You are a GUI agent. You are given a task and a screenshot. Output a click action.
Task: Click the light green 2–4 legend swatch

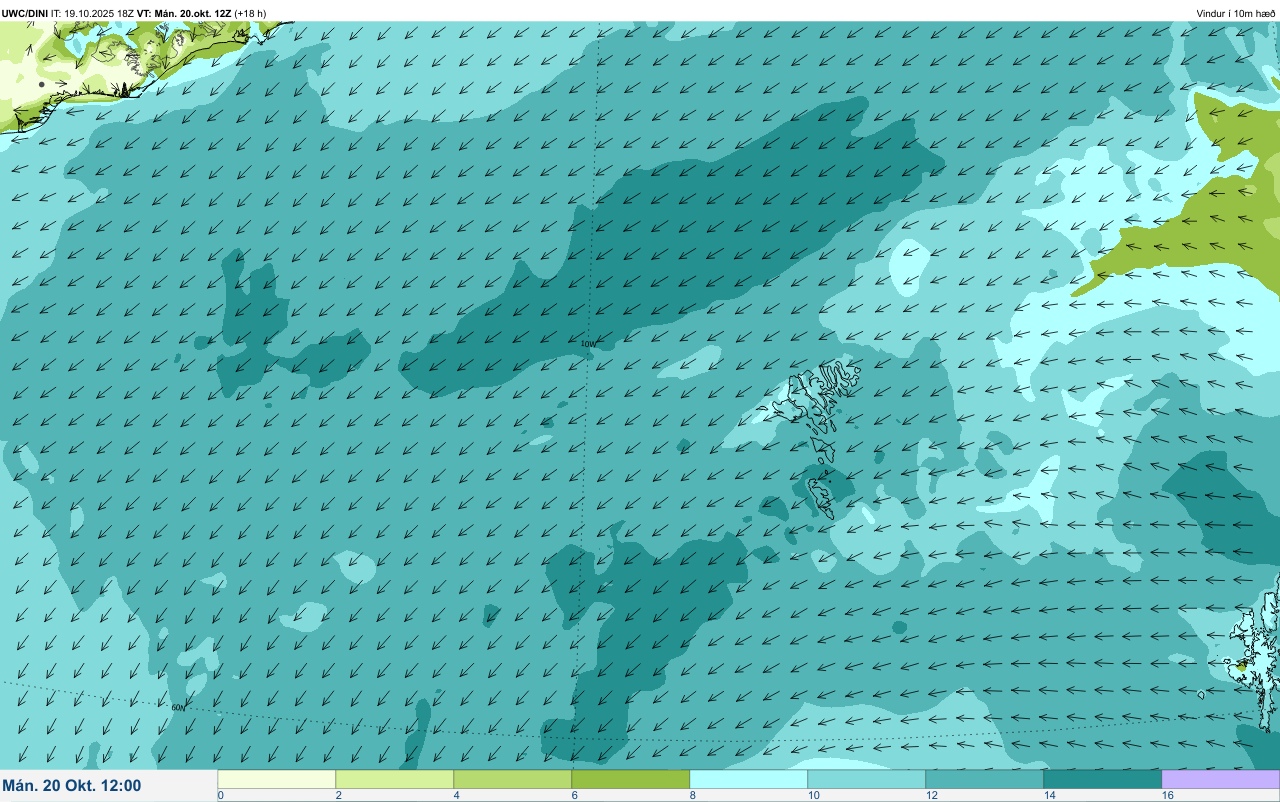pos(395,779)
